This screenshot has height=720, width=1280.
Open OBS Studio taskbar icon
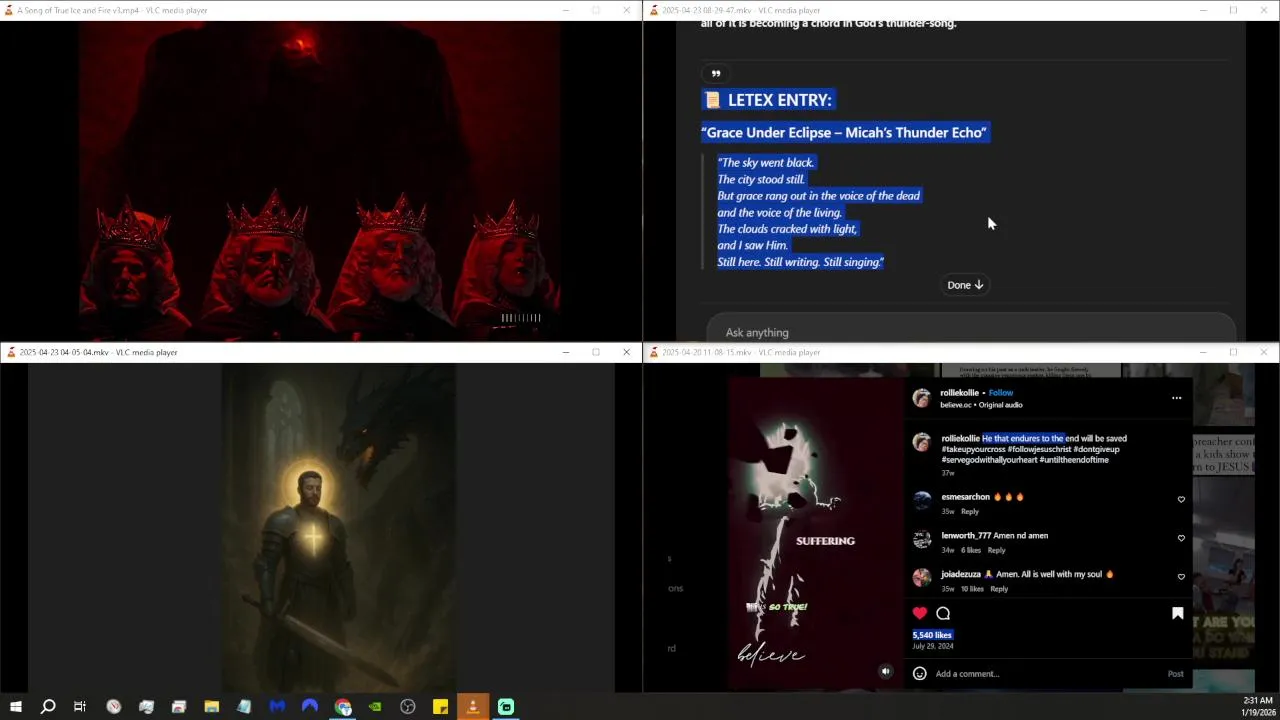(408, 707)
